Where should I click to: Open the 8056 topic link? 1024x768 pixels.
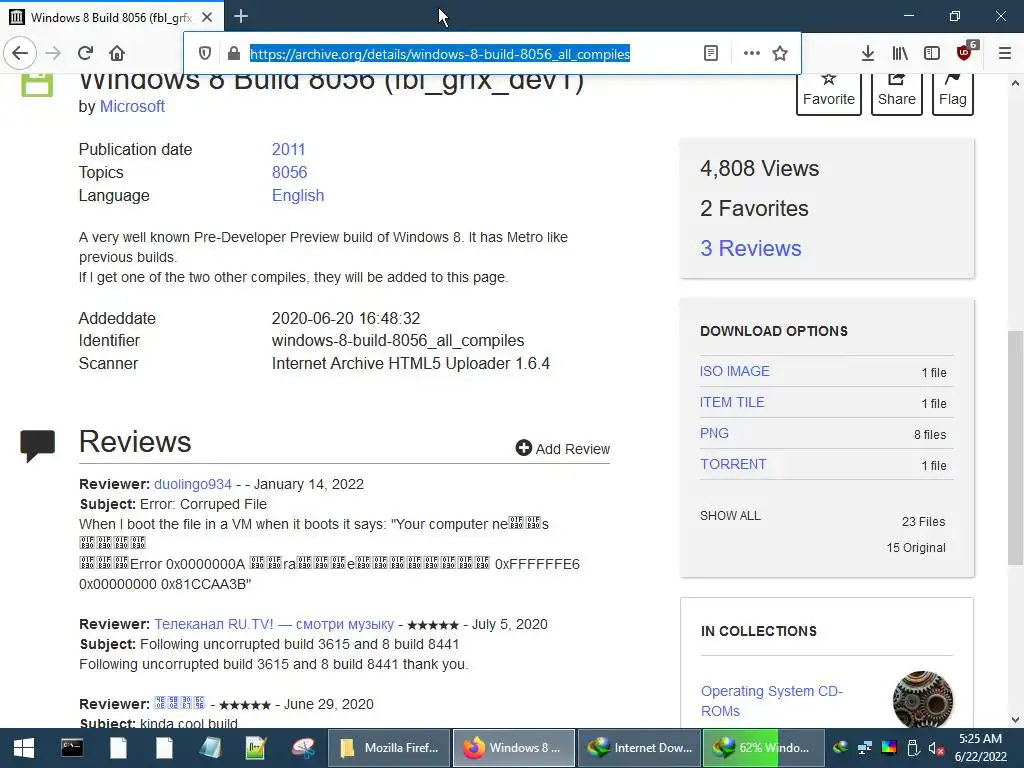tap(289, 172)
